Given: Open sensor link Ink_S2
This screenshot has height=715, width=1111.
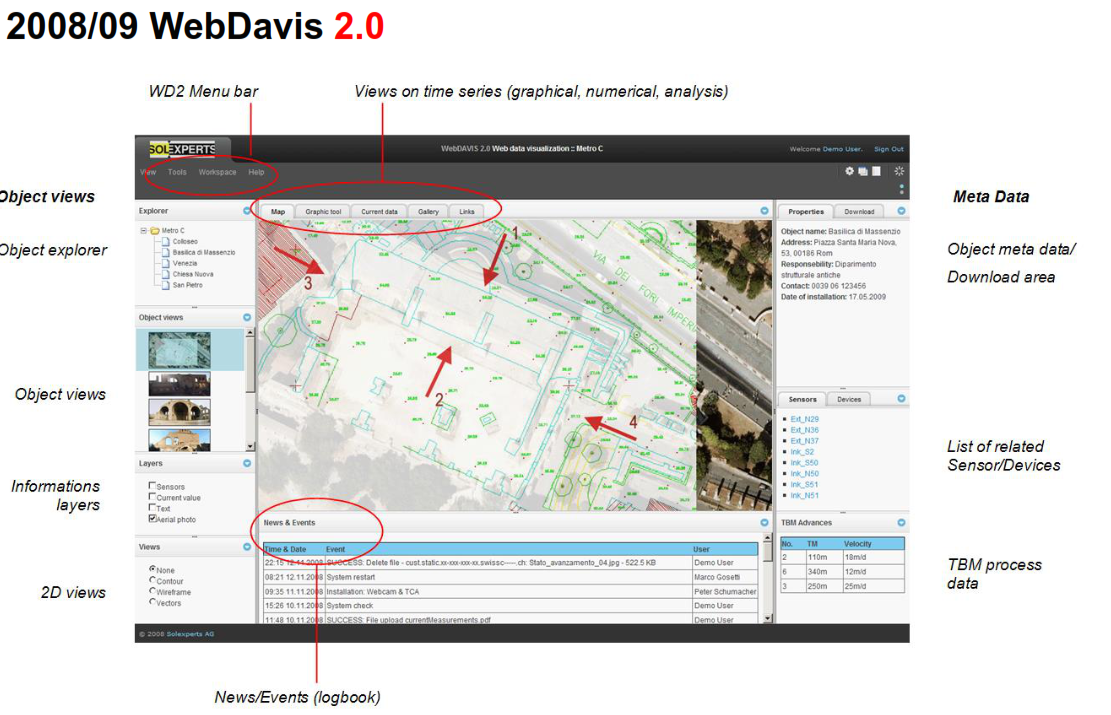Looking at the screenshot, I should 802,451.
